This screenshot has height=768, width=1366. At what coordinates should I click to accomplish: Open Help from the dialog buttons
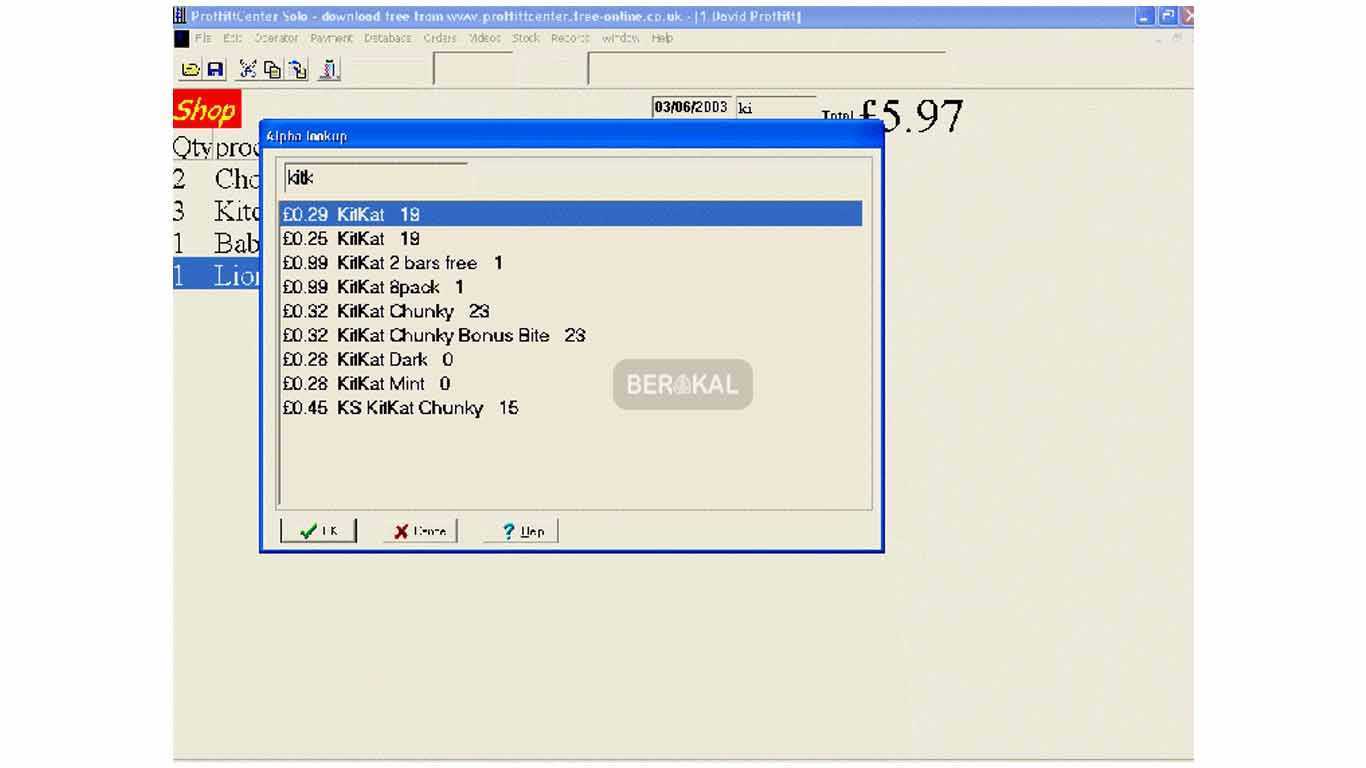(x=520, y=531)
